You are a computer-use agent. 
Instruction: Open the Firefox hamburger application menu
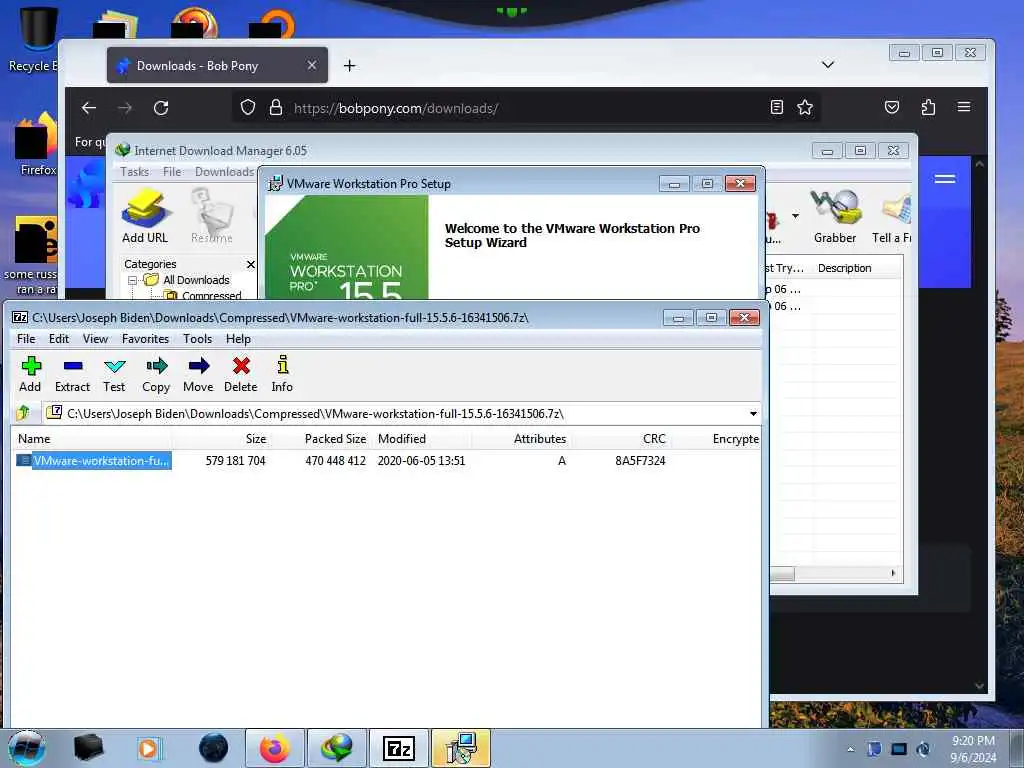[964, 107]
